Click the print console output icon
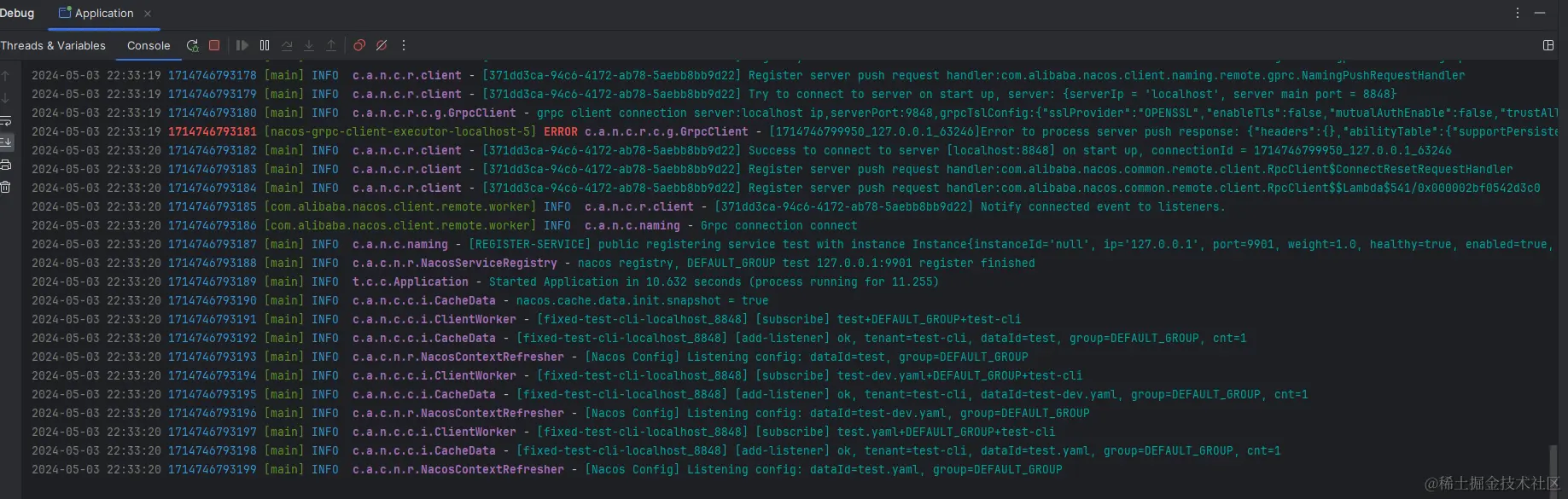Screen dimensions: 1568x499 click(x=6, y=165)
